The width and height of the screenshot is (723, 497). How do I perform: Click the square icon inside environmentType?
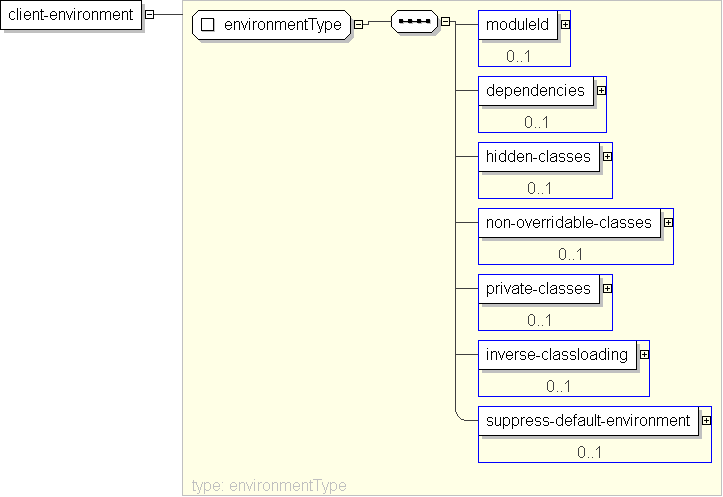(208, 25)
